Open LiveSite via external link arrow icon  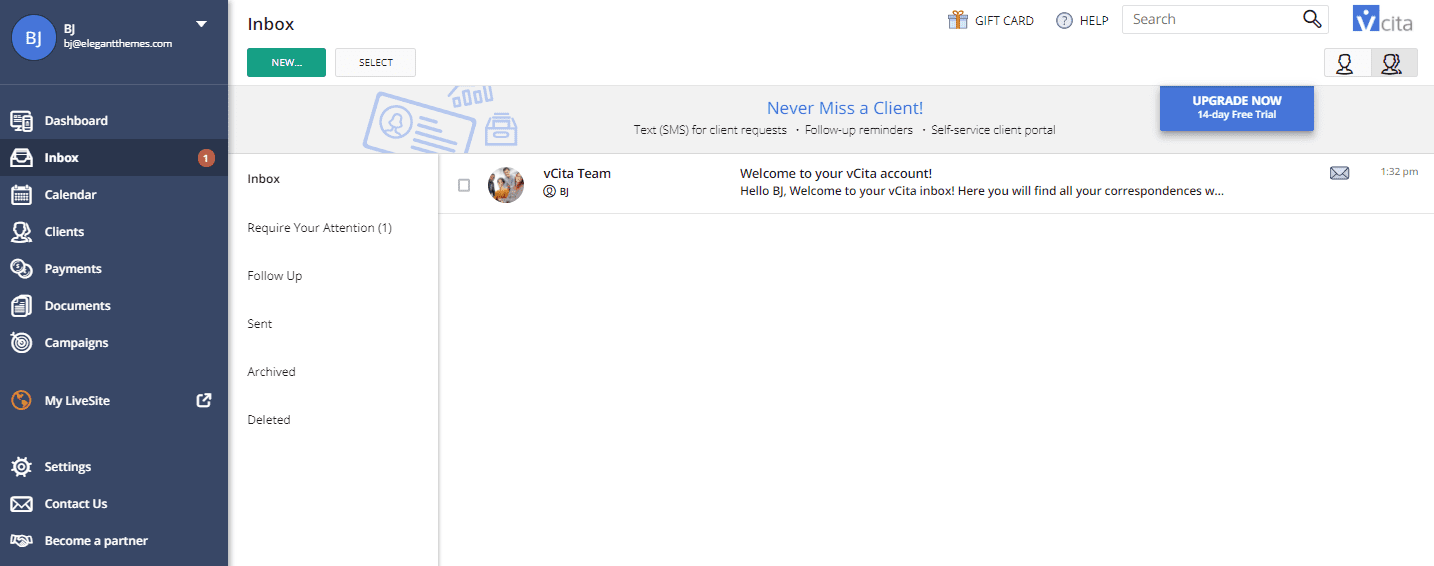coord(203,400)
